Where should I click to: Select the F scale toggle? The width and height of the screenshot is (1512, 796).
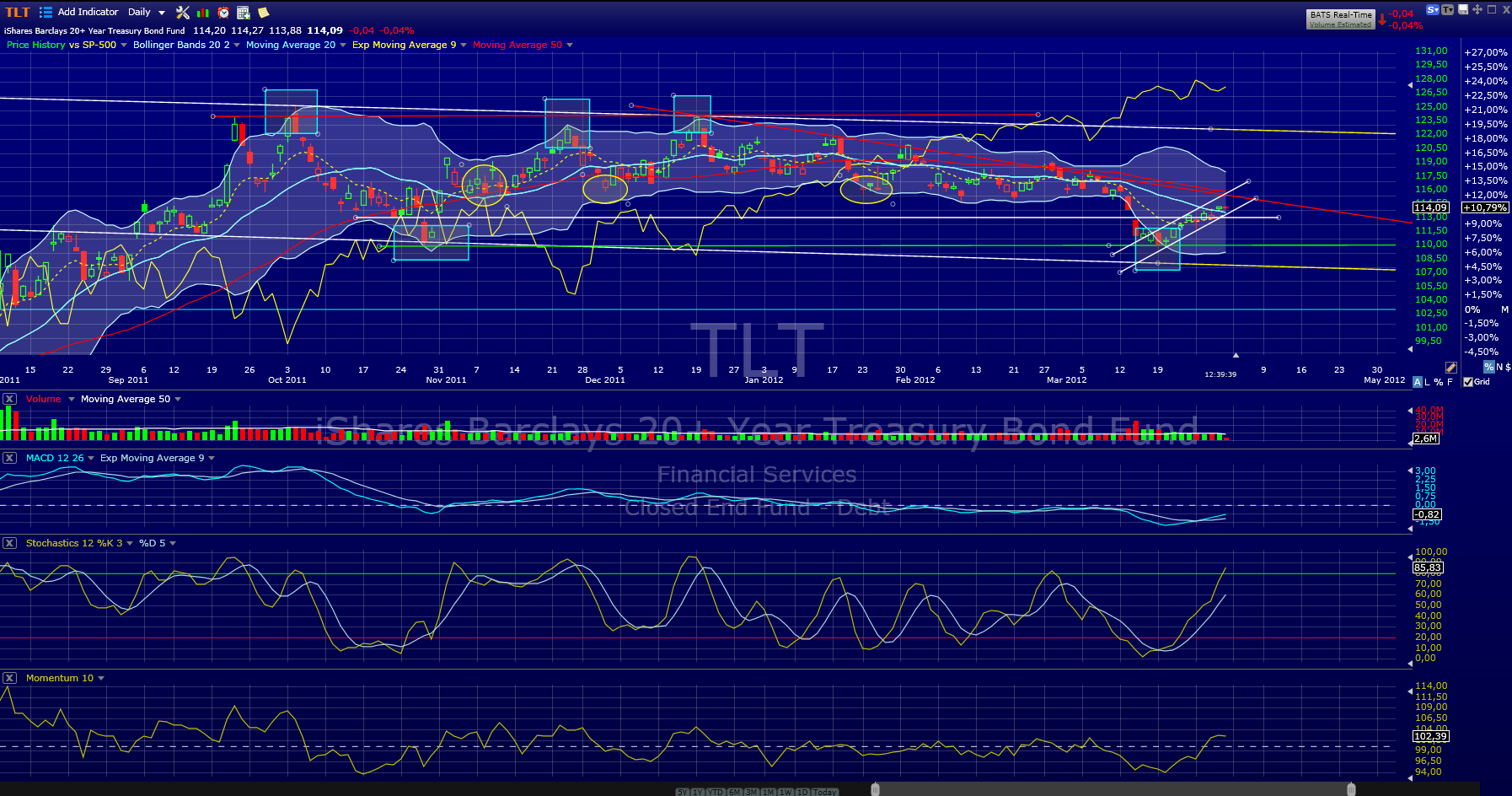(x=1450, y=382)
